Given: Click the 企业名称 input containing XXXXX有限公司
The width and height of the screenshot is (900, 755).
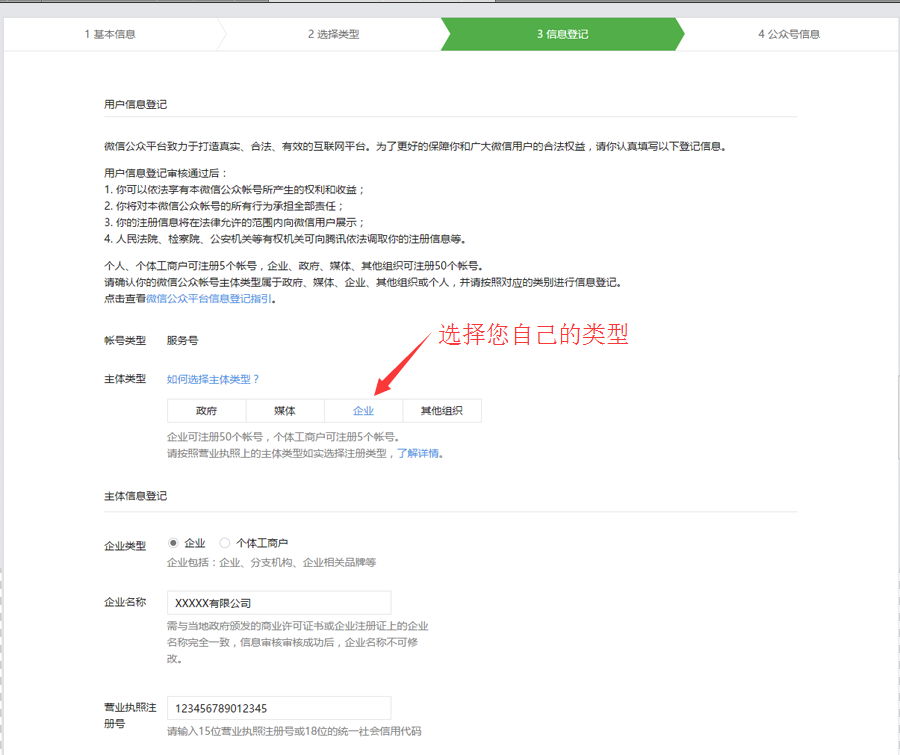Looking at the screenshot, I should [278, 603].
